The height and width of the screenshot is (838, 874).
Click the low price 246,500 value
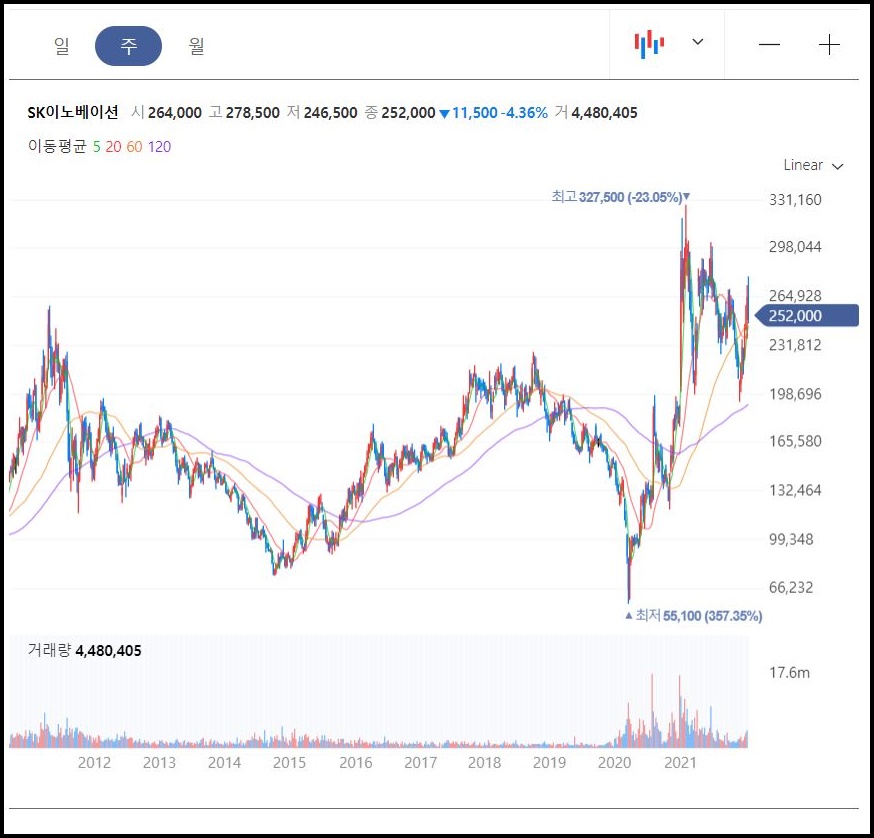click(331, 113)
